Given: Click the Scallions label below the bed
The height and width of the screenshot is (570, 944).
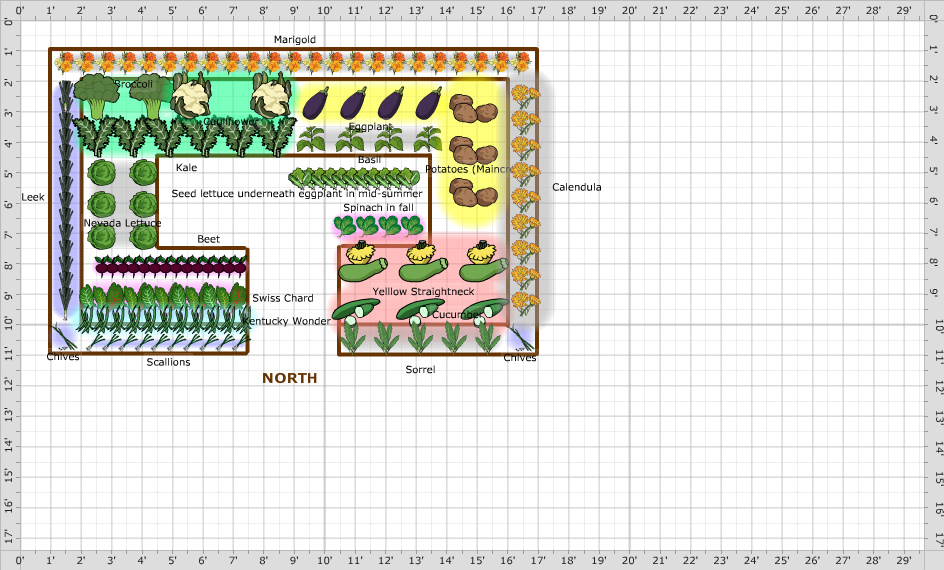Looking at the screenshot, I should (168, 362).
